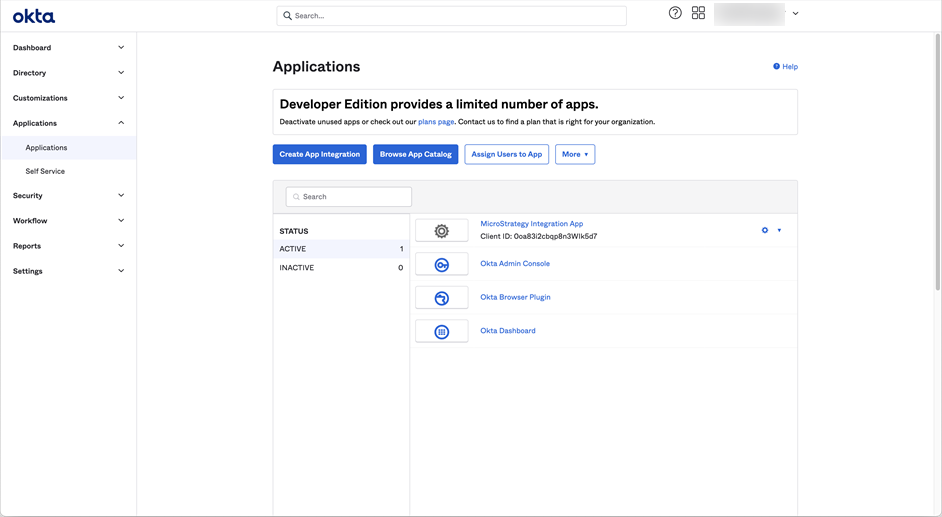Click Browse App Catalog button
This screenshot has height=517, width=942.
pyautogui.click(x=415, y=154)
